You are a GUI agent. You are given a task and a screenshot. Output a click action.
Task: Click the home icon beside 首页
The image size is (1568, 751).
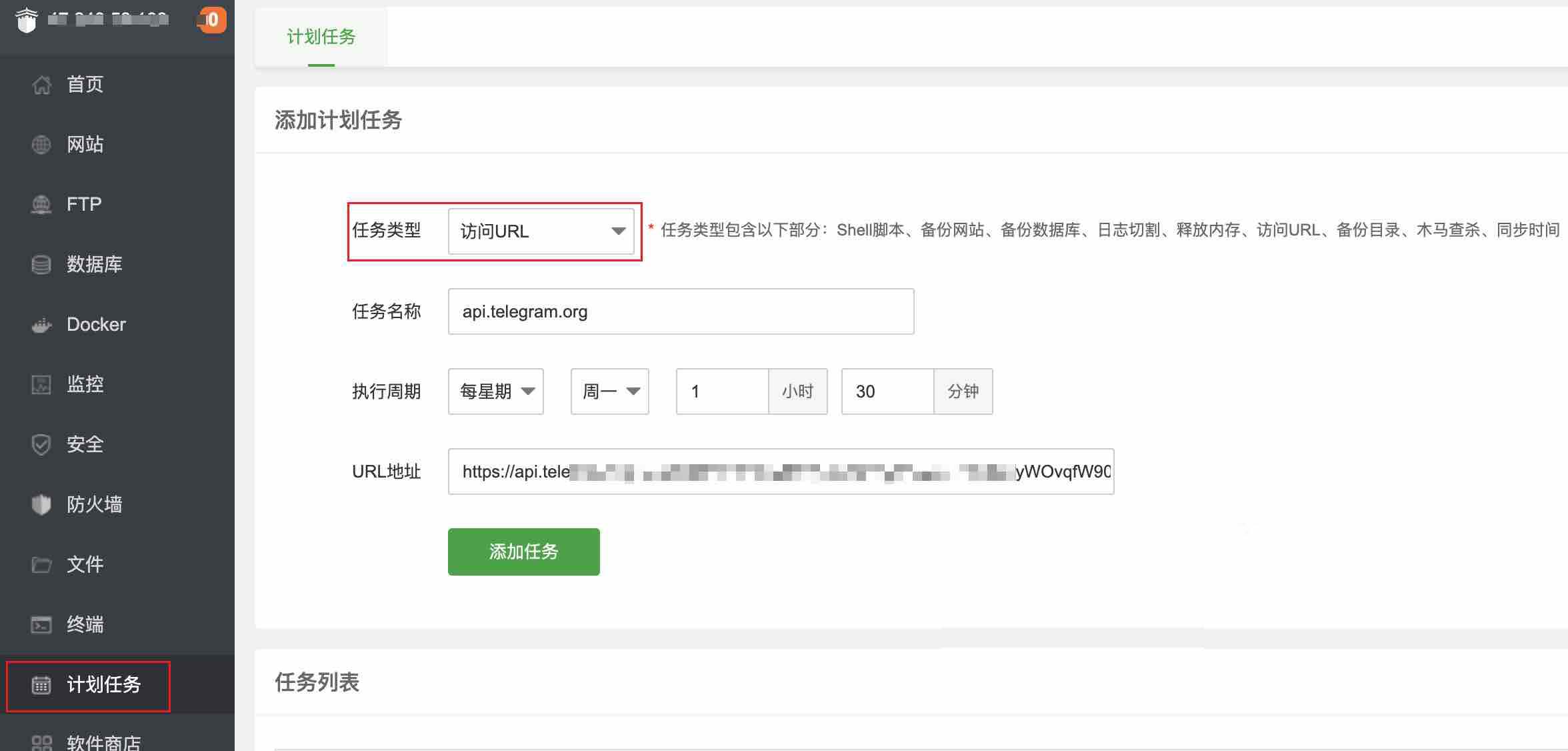(41, 85)
